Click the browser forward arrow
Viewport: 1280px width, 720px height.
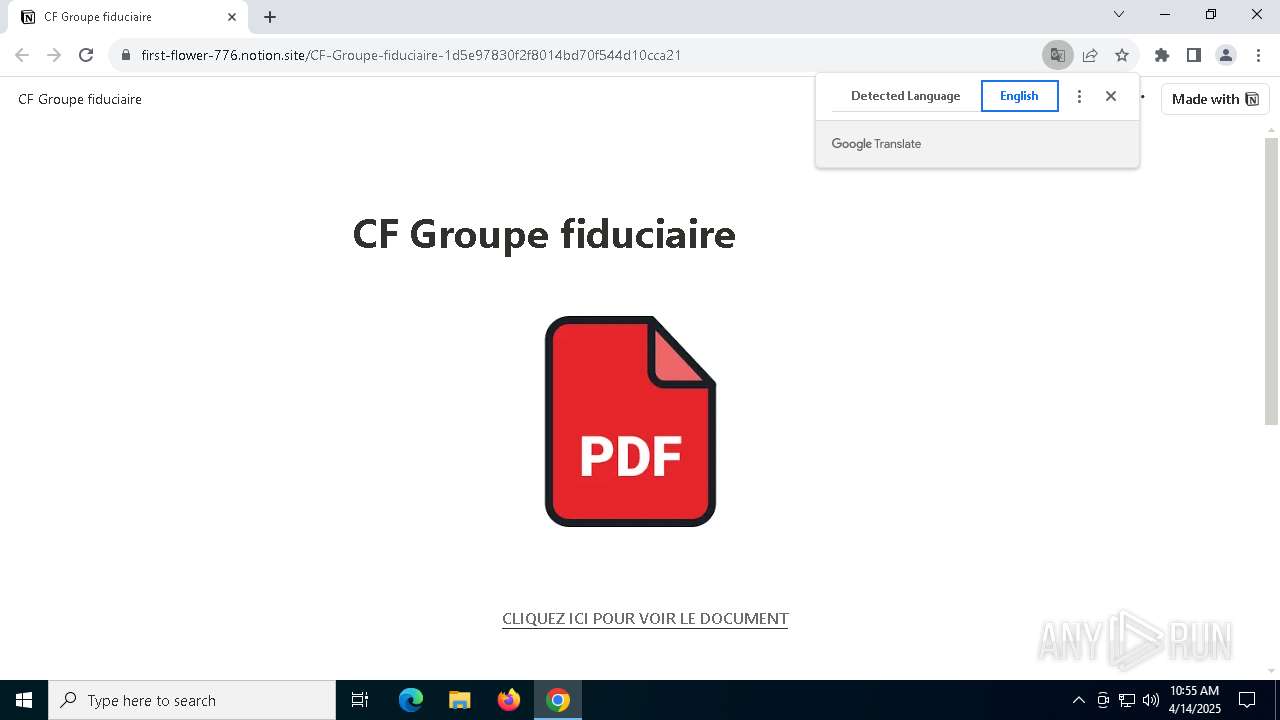pos(54,55)
